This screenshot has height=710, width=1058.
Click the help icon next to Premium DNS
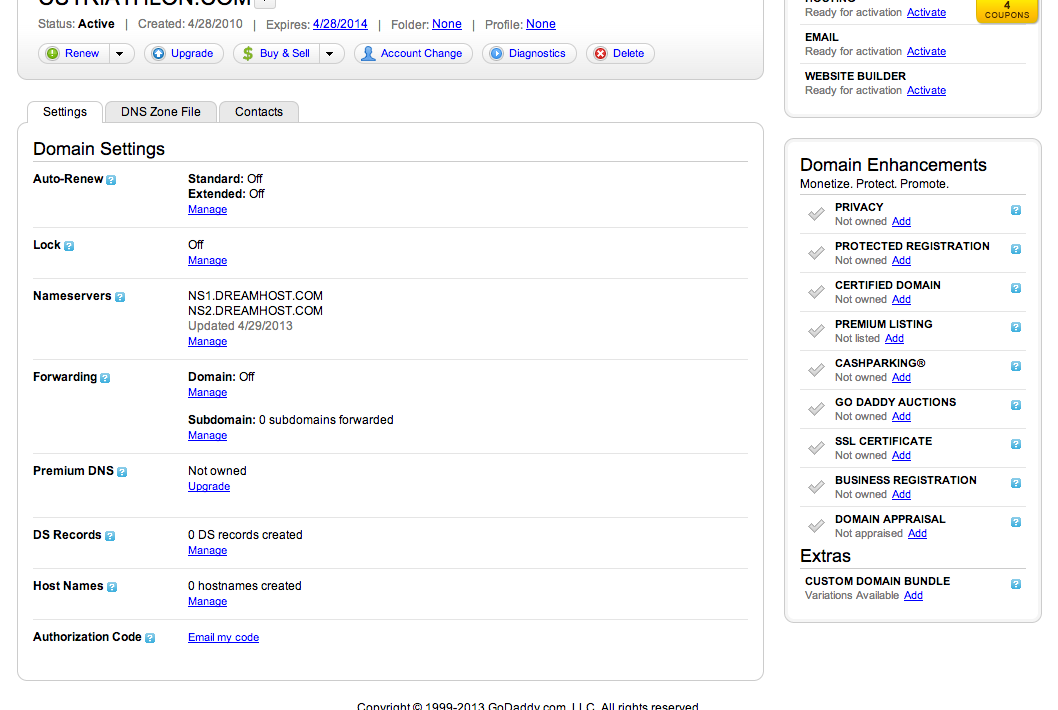coord(122,472)
